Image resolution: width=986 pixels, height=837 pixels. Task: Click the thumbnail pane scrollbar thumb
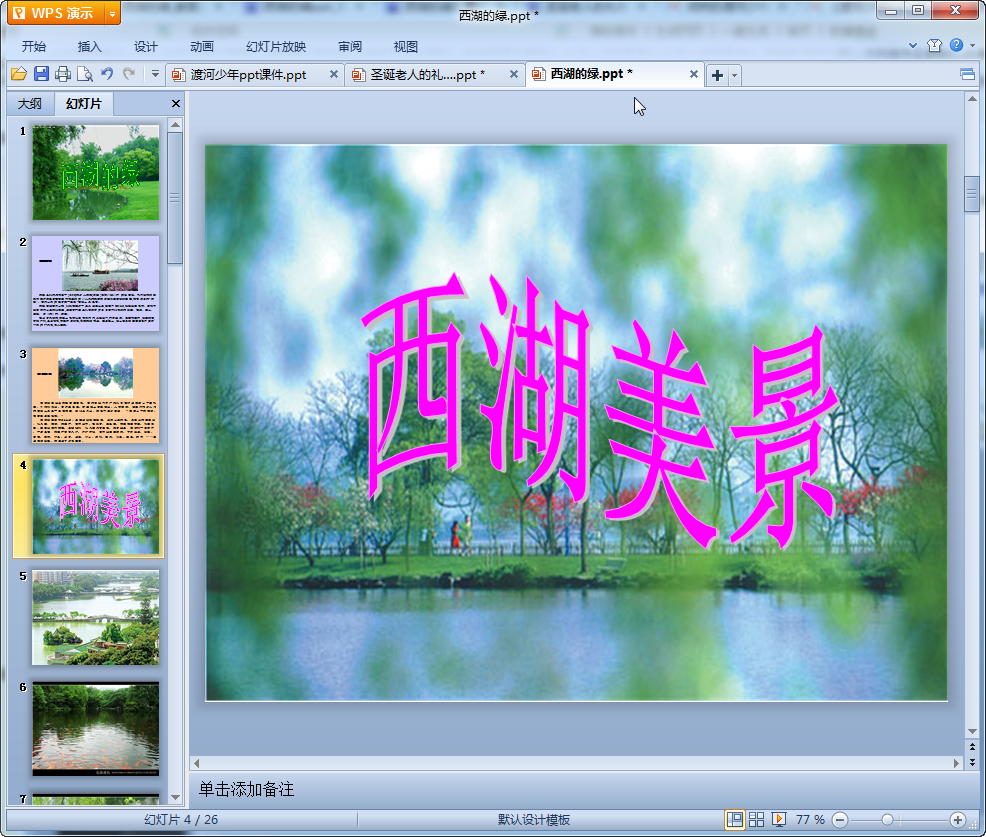point(175,198)
